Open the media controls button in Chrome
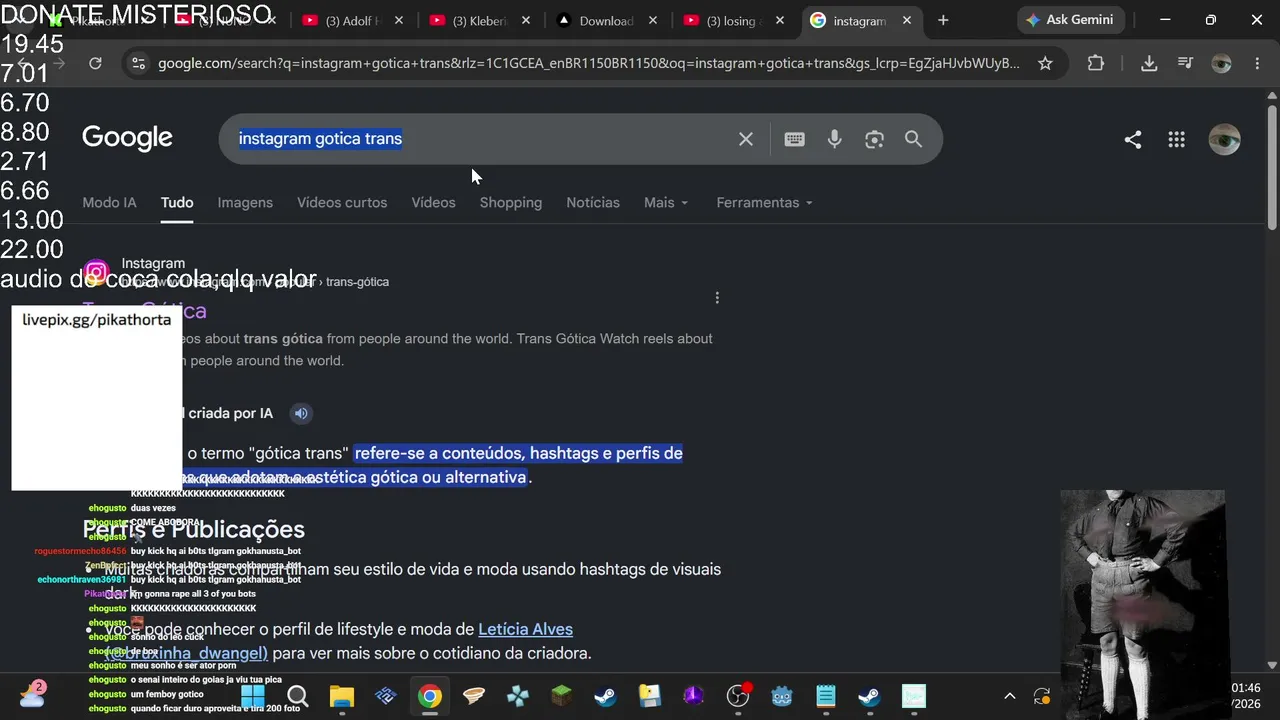This screenshot has width=1280, height=720. click(1185, 63)
